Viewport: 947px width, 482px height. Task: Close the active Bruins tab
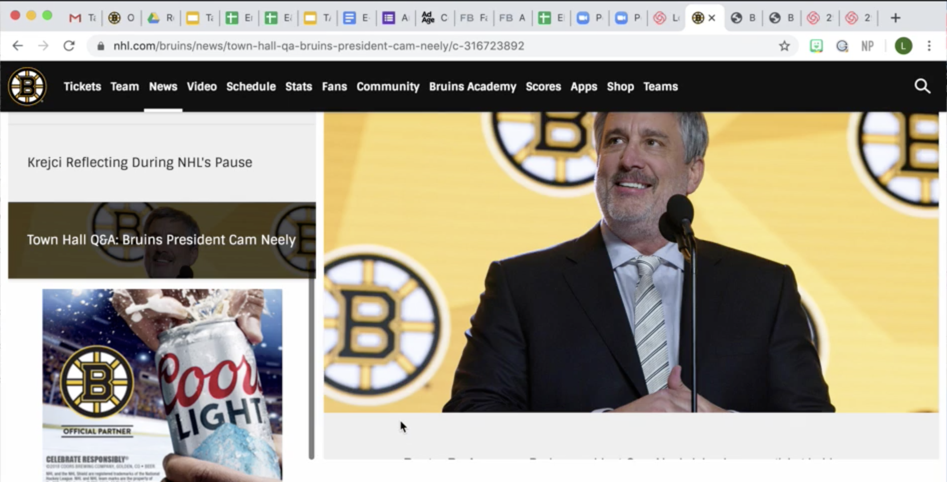coord(711,18)
